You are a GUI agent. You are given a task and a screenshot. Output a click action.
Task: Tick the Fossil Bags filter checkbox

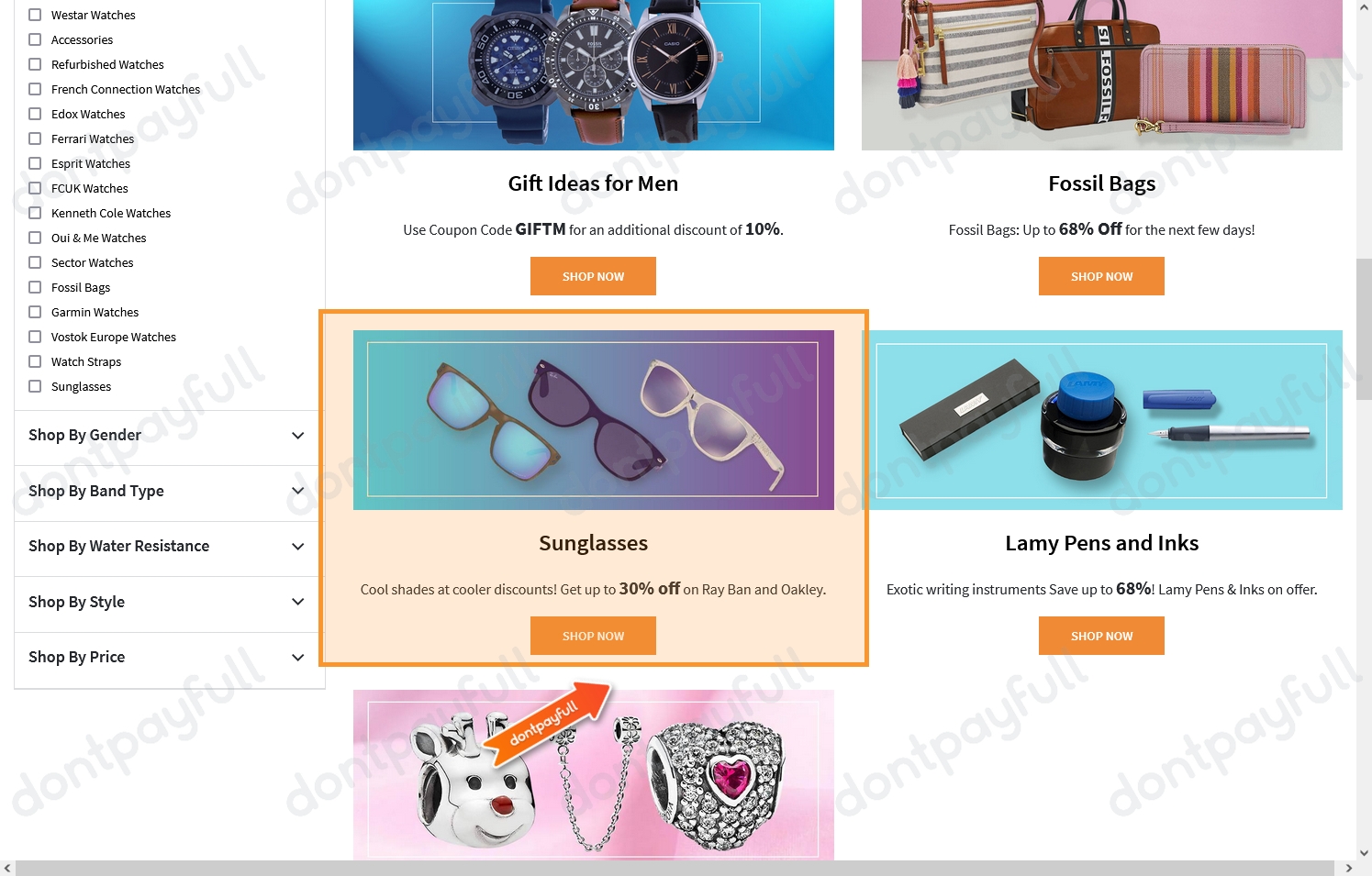[35, 287]
